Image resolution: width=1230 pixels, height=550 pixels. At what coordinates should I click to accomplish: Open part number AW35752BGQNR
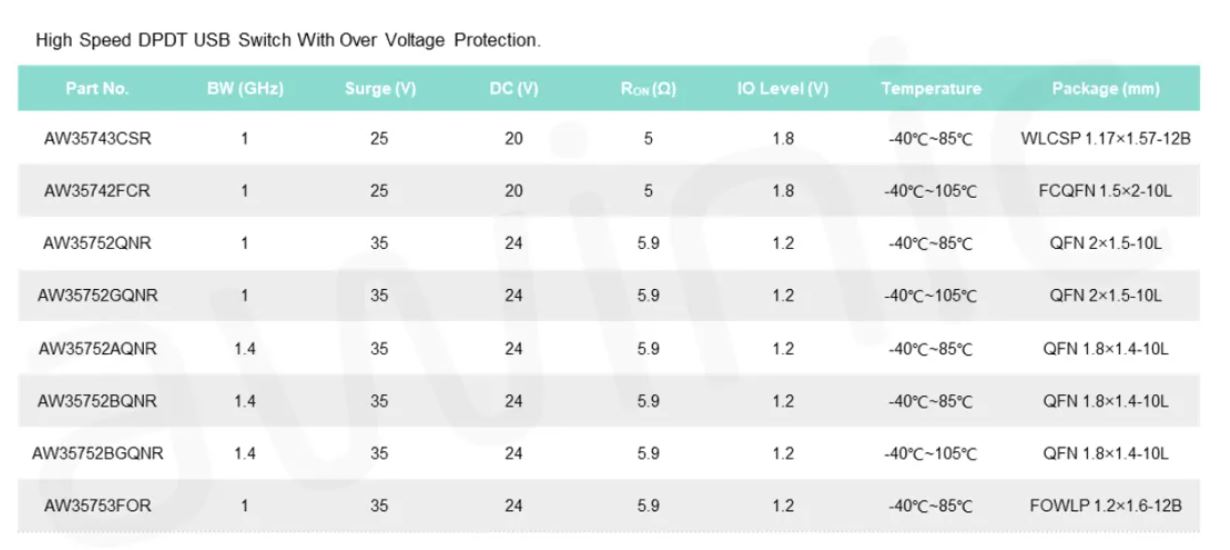[x=97, y=453]
